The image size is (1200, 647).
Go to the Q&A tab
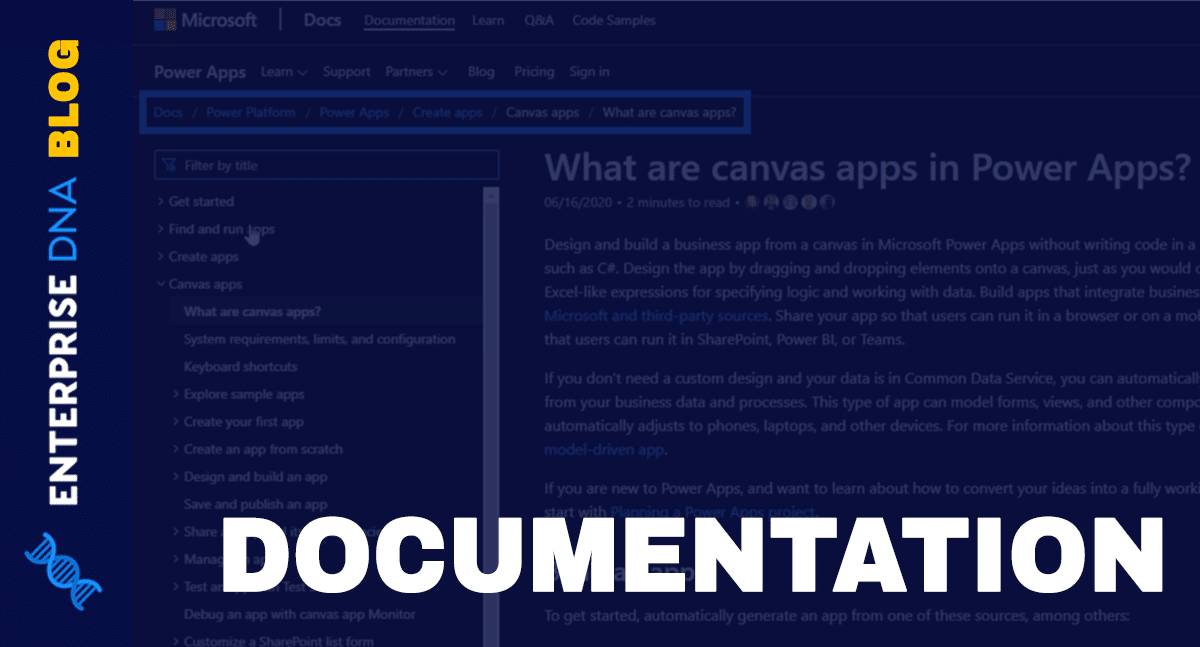pos(540,20)
